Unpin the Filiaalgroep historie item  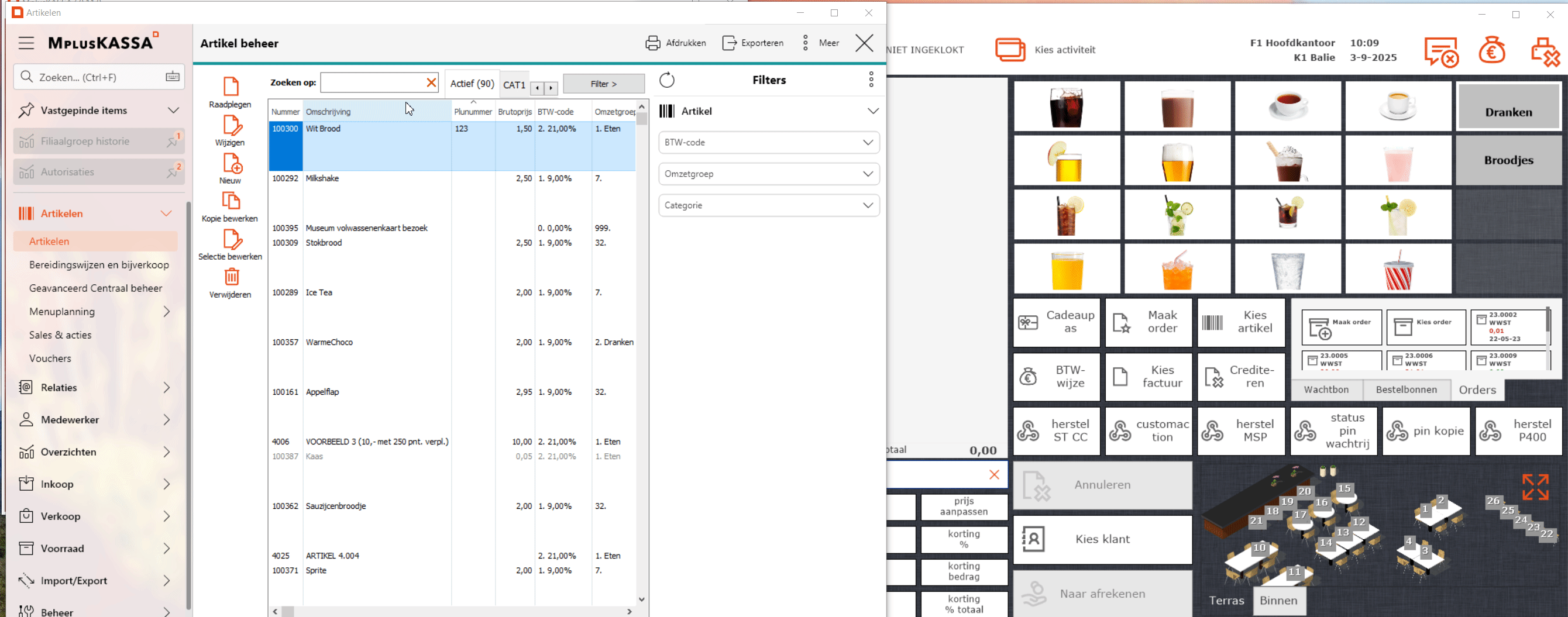coord(172,142)
